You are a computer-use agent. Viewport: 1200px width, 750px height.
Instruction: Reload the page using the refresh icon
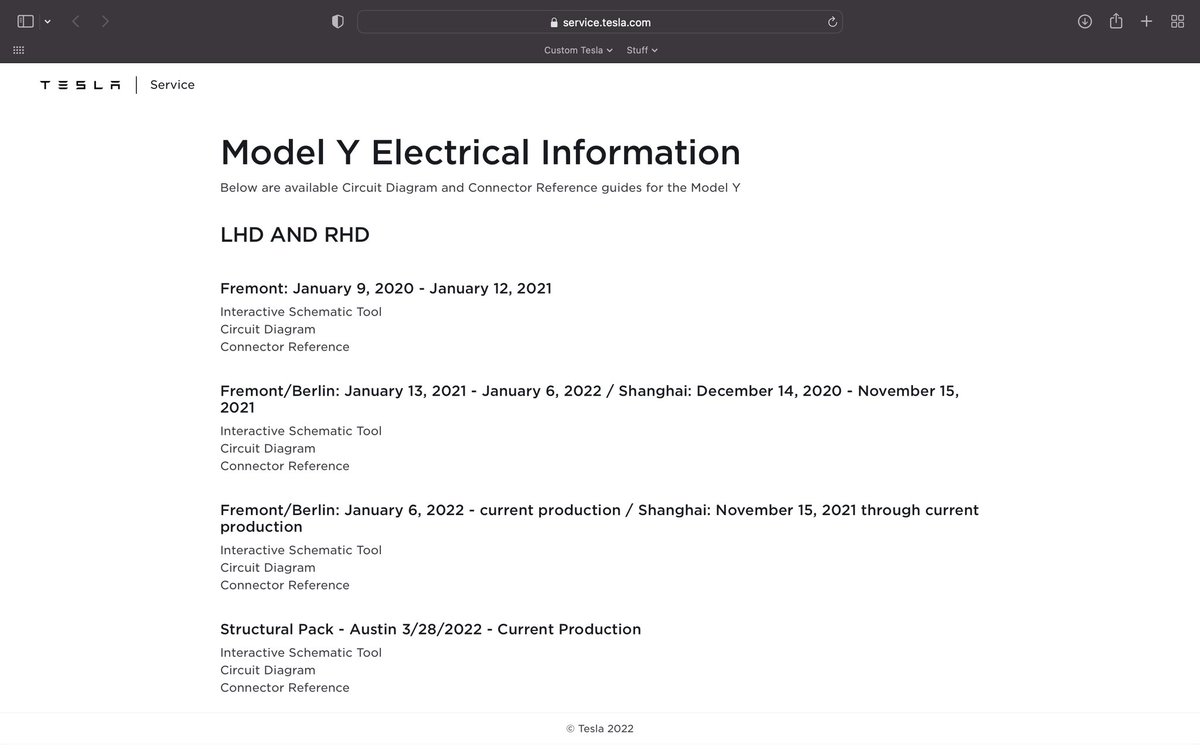831,21
